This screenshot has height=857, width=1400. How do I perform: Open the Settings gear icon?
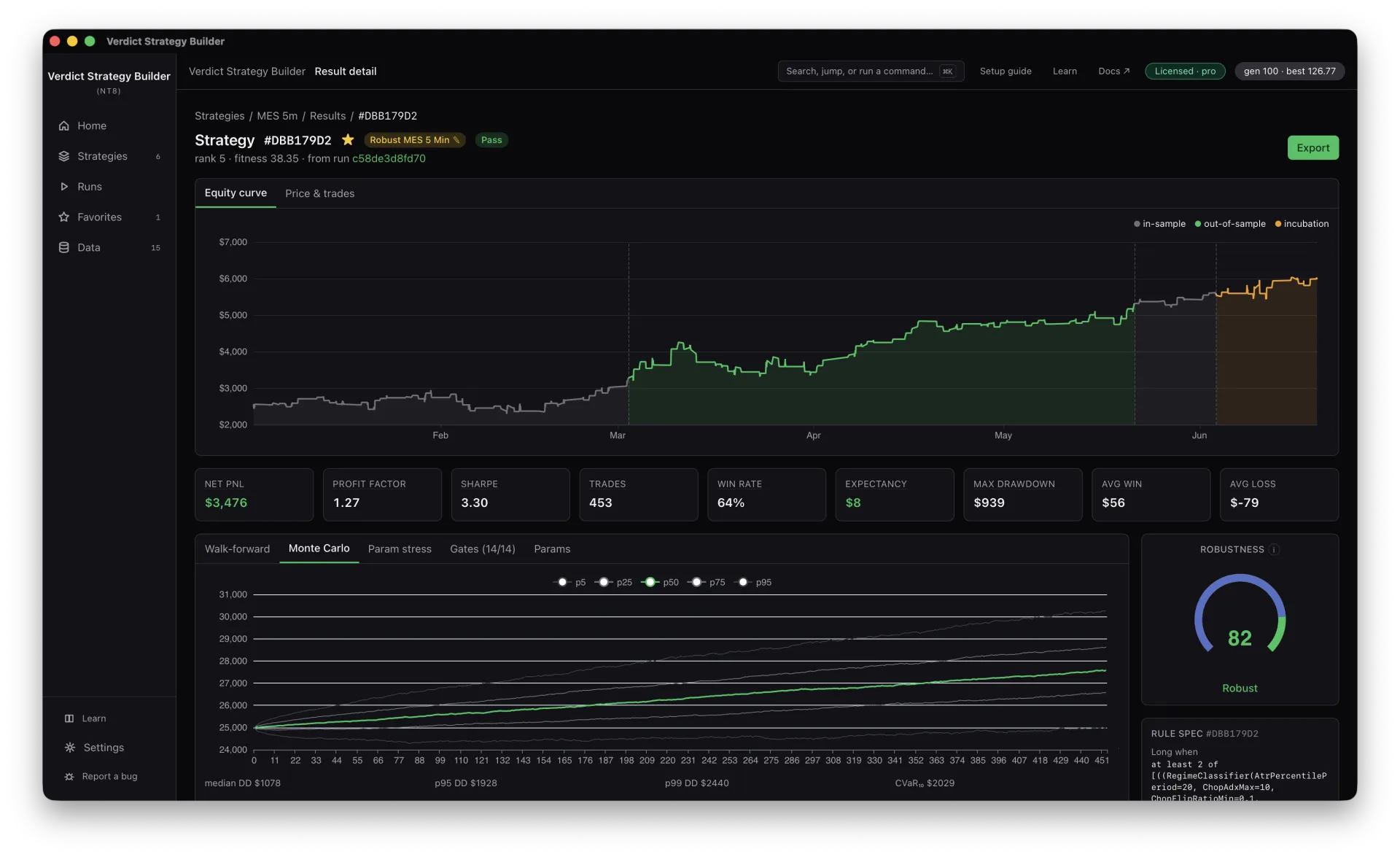pyautogui.click(x=70, y=748)
